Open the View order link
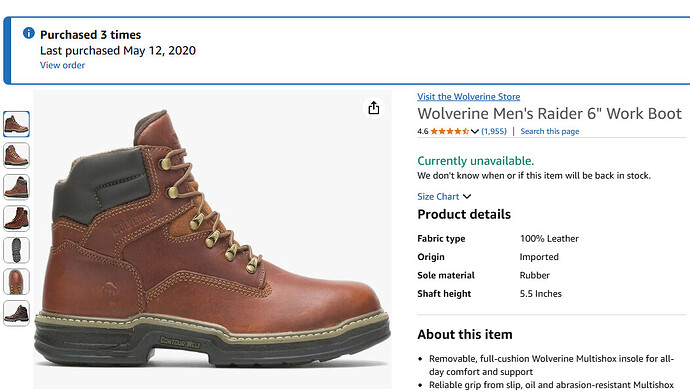690x391 pixels. click(x=62, y=65)
